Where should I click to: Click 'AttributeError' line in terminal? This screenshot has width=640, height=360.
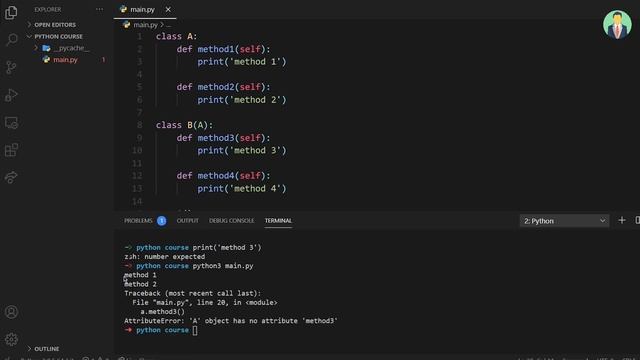tap(231, 321)
